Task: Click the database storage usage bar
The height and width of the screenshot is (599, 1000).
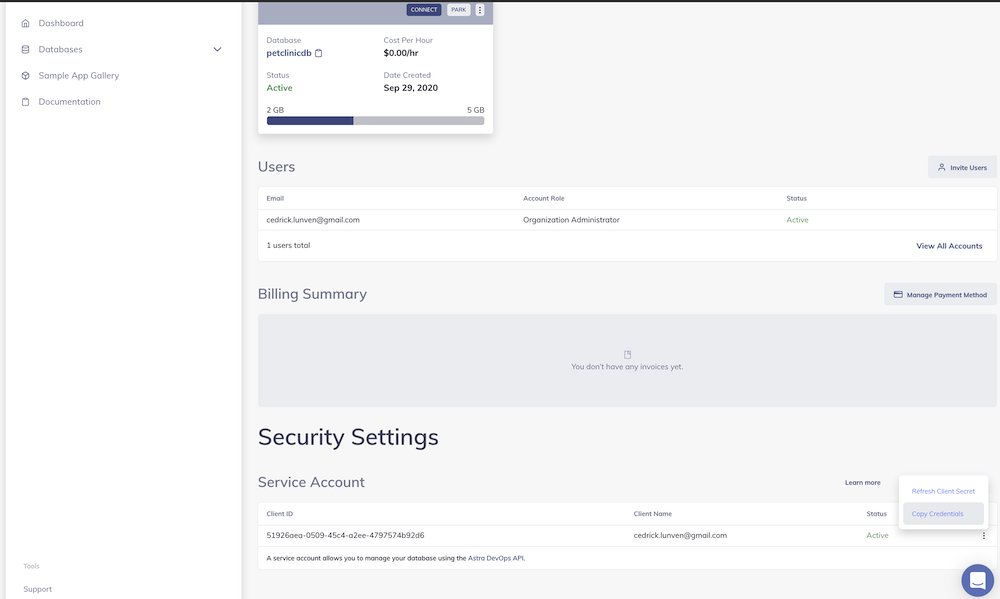Action: click(x=375, y=121)
